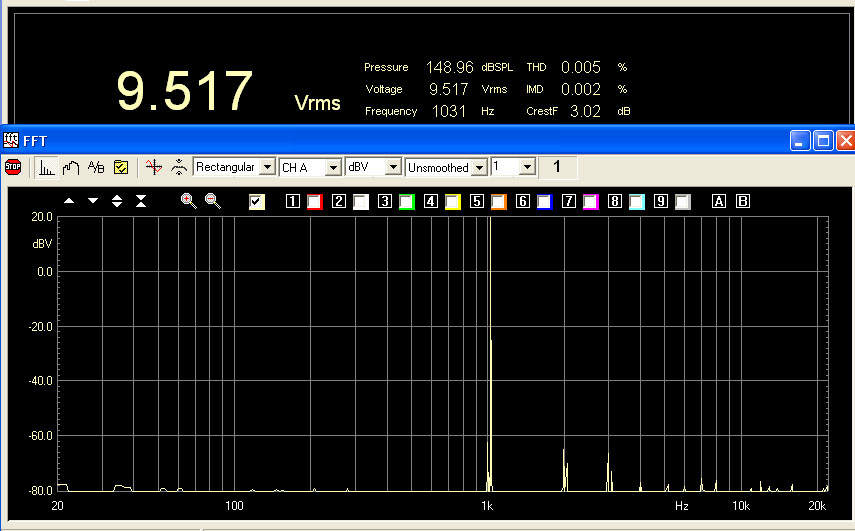Open the CH A channel dropdown

tap(333, 167)
